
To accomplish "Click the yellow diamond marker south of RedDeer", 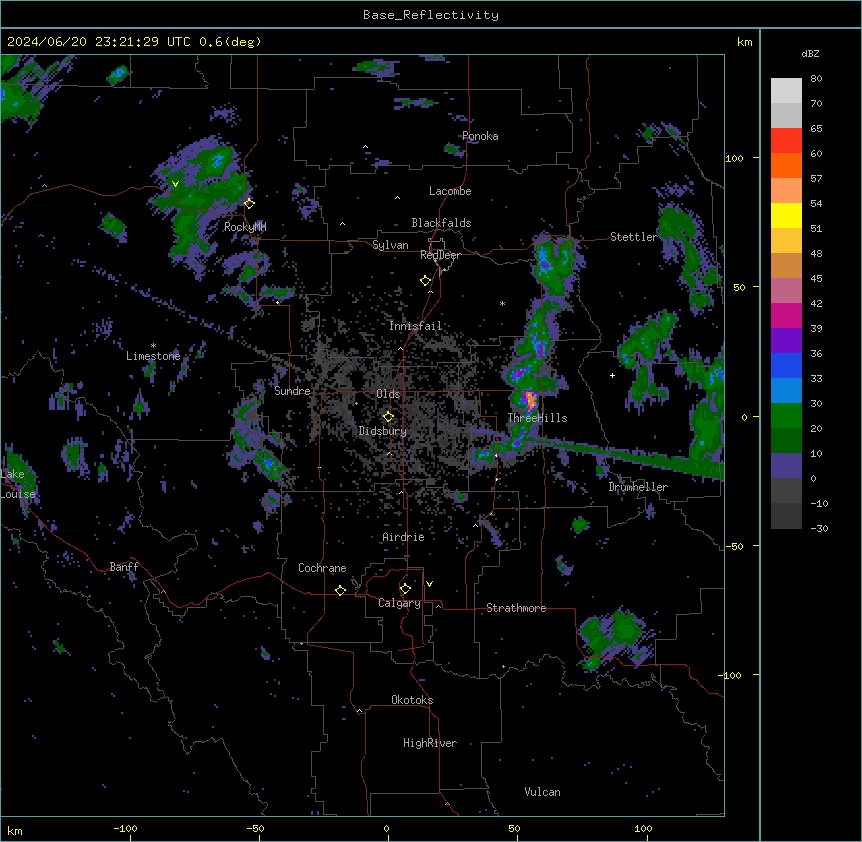I will [425, 281].
